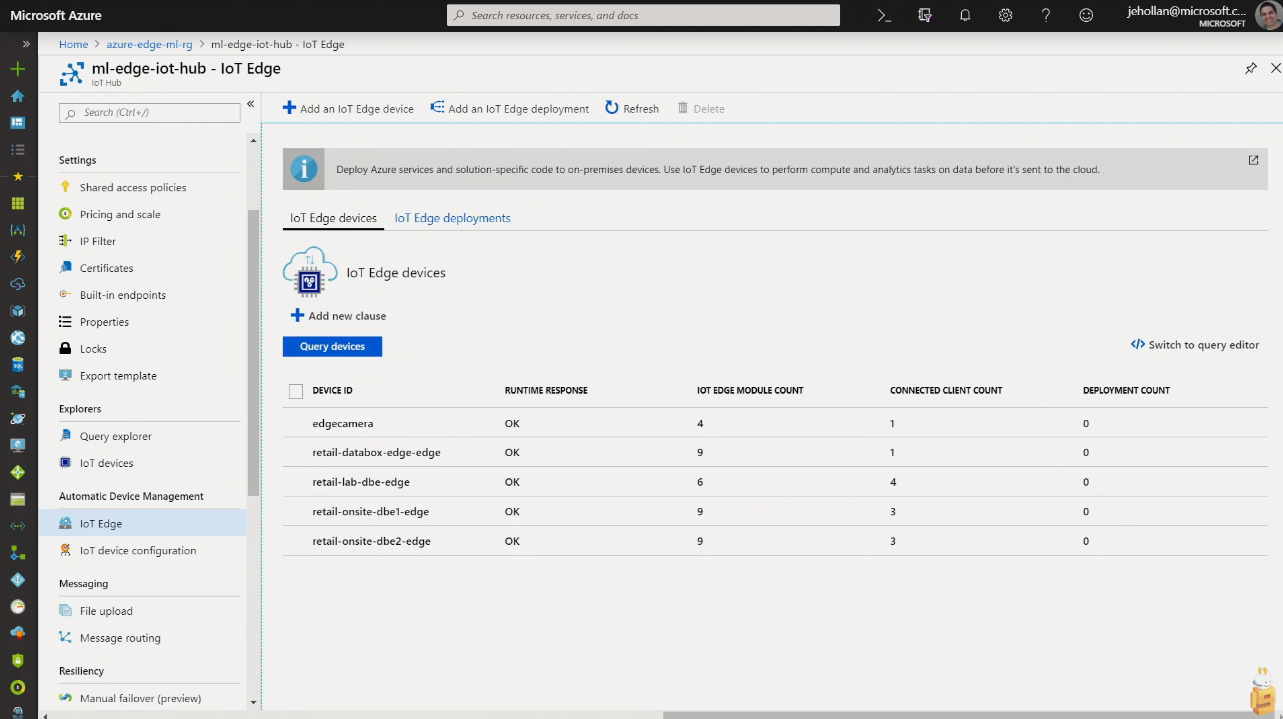1283x719 pixels.
Task: Click the help question mark icon
Action: pyautogui.click(x=1046, y=15)
